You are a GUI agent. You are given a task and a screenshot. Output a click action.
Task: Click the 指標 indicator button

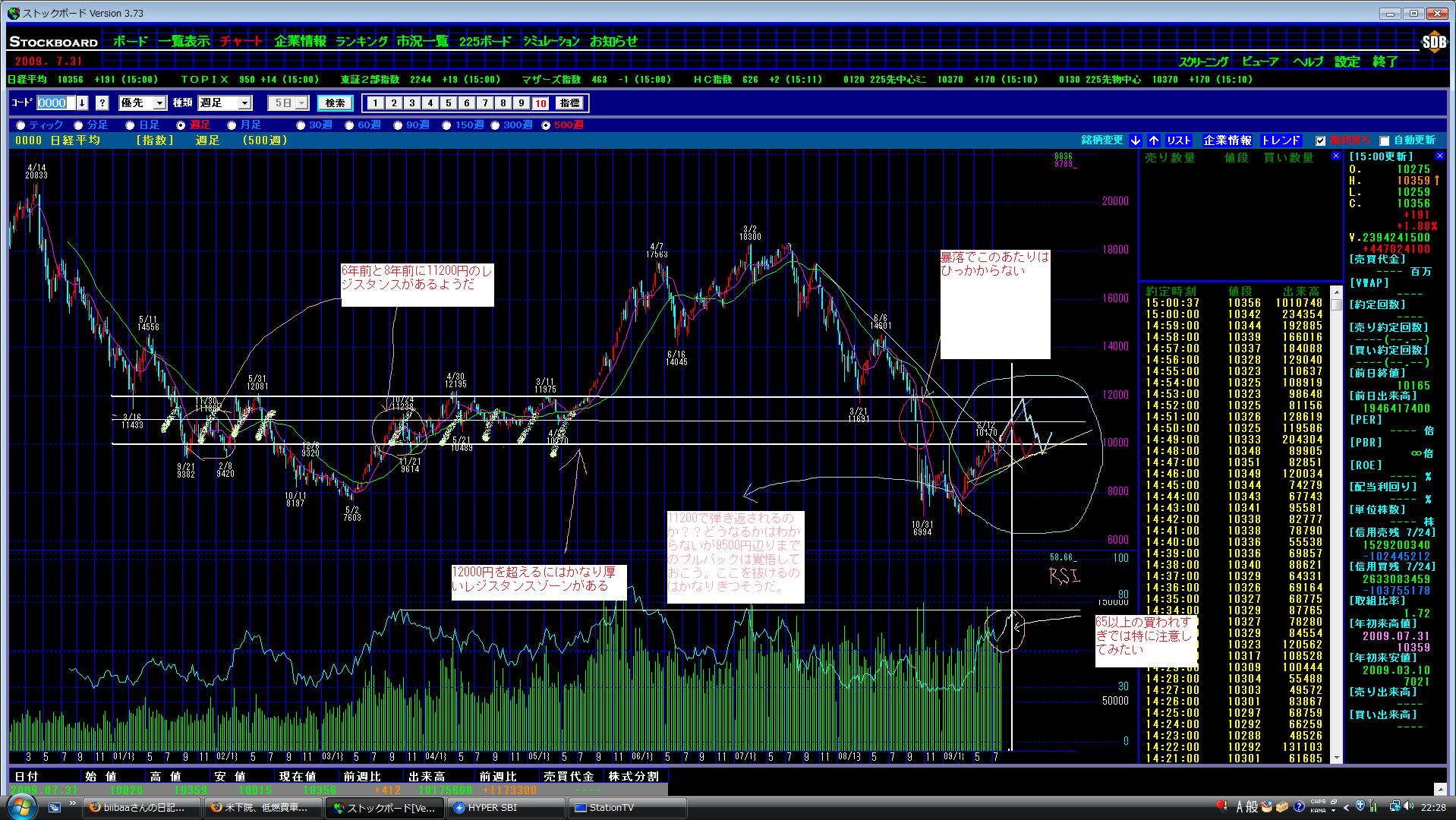(x=569, y=103)
